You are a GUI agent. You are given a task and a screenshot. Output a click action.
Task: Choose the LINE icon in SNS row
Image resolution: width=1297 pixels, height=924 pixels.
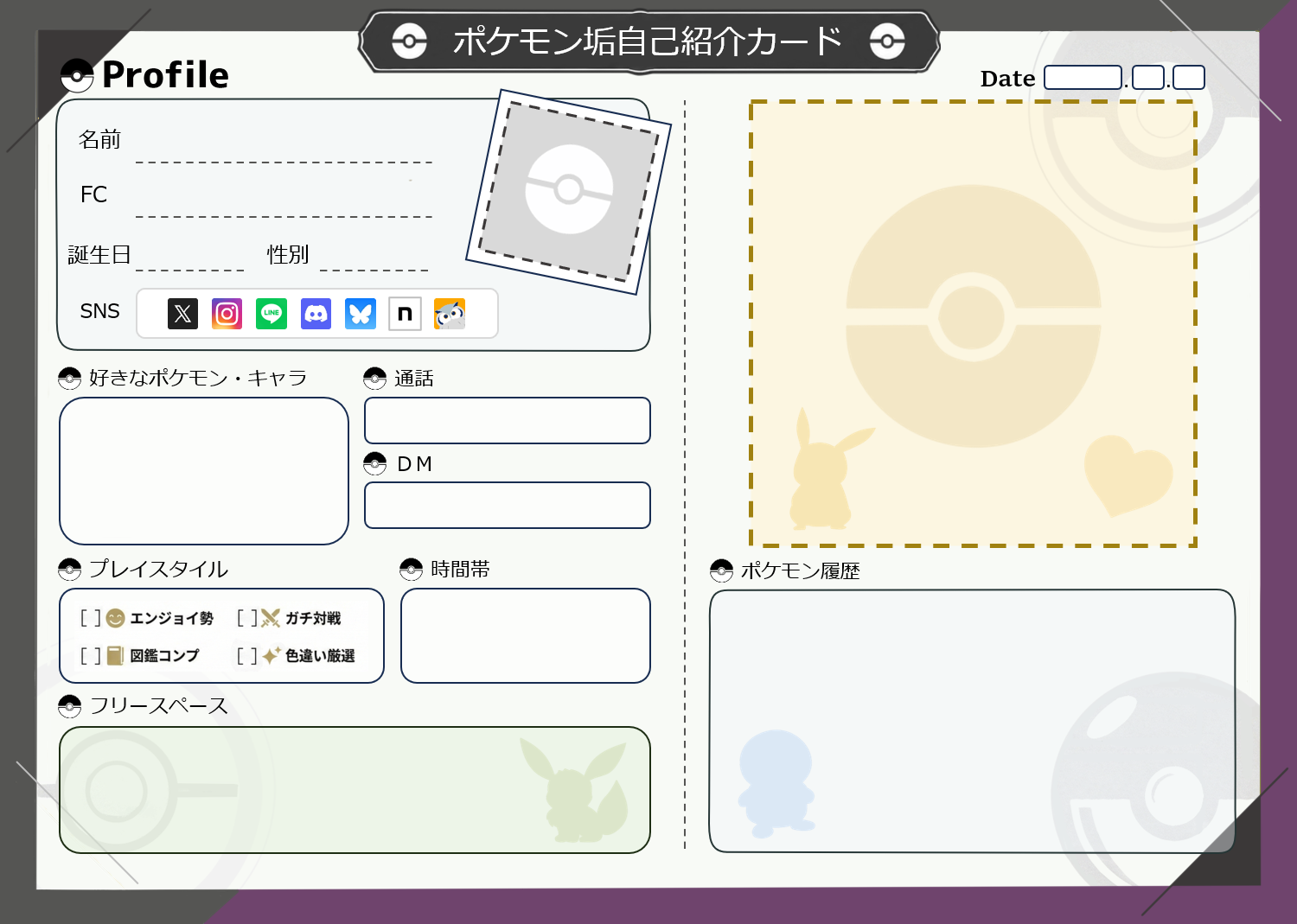(x=272, y=314)
